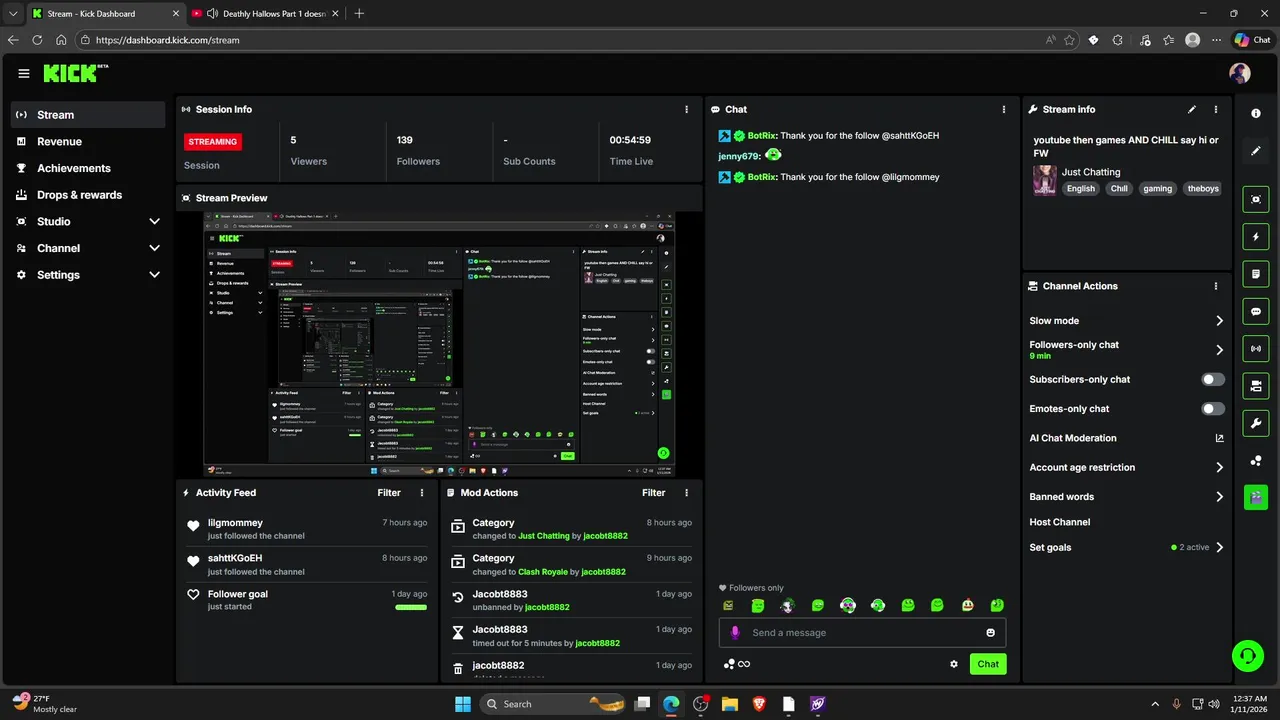
Task: Toggle the document widget icon in right sidebar
Action: (1256, 274)
